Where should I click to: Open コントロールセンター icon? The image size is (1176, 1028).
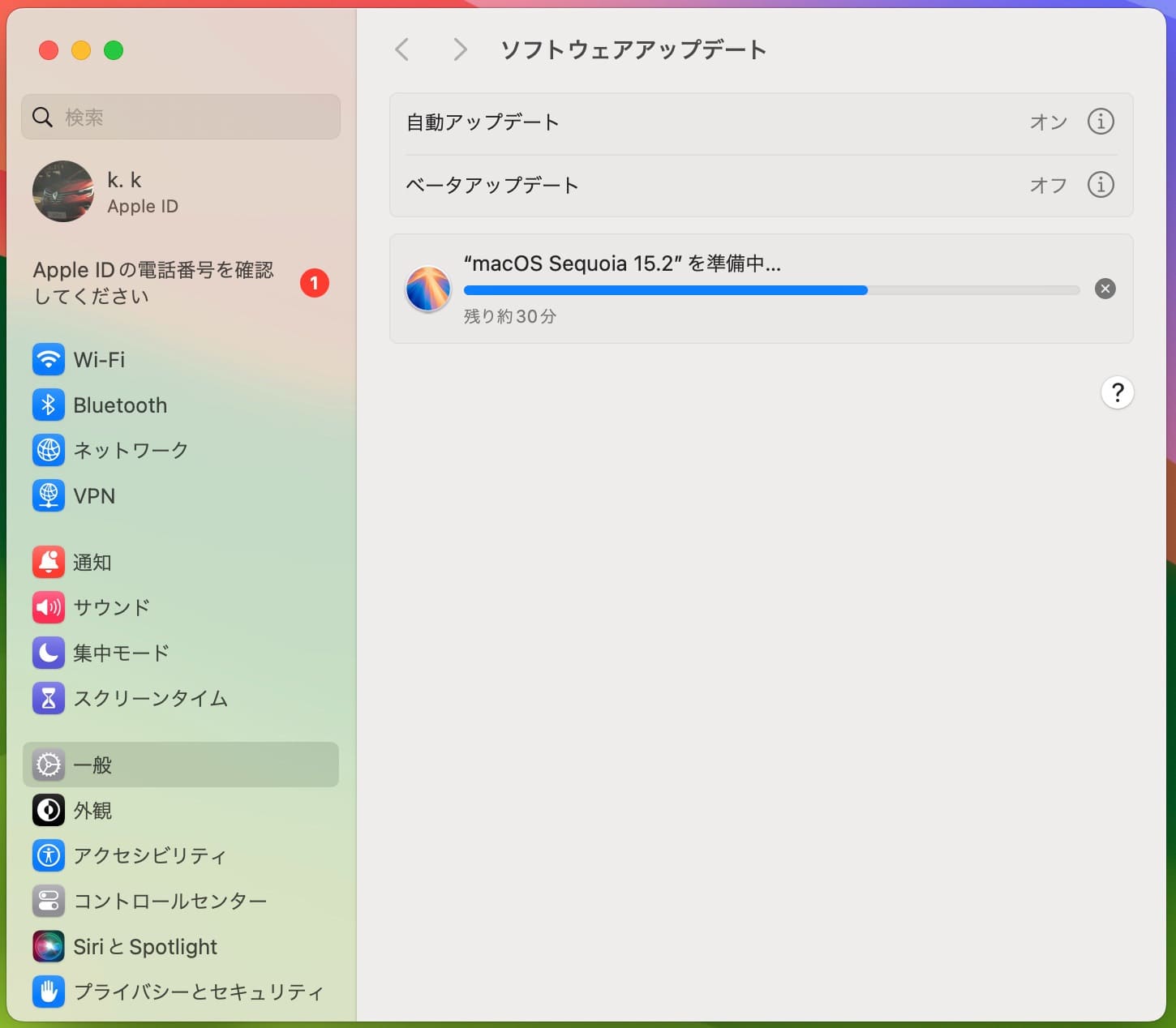click(x=49, y=901)
